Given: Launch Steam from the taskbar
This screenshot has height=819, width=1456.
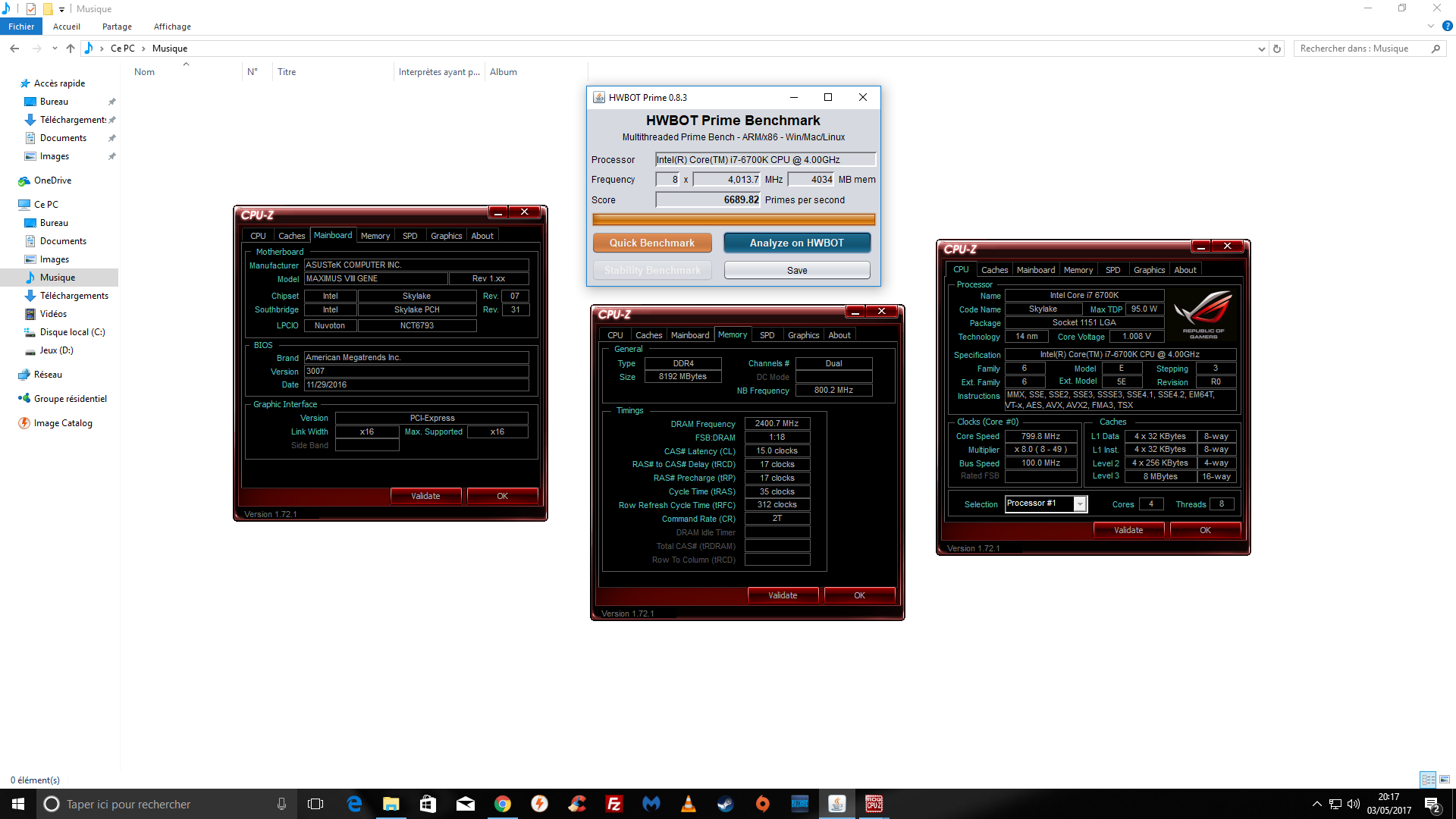Looking at the screenshot, I should tap(725, 804).
